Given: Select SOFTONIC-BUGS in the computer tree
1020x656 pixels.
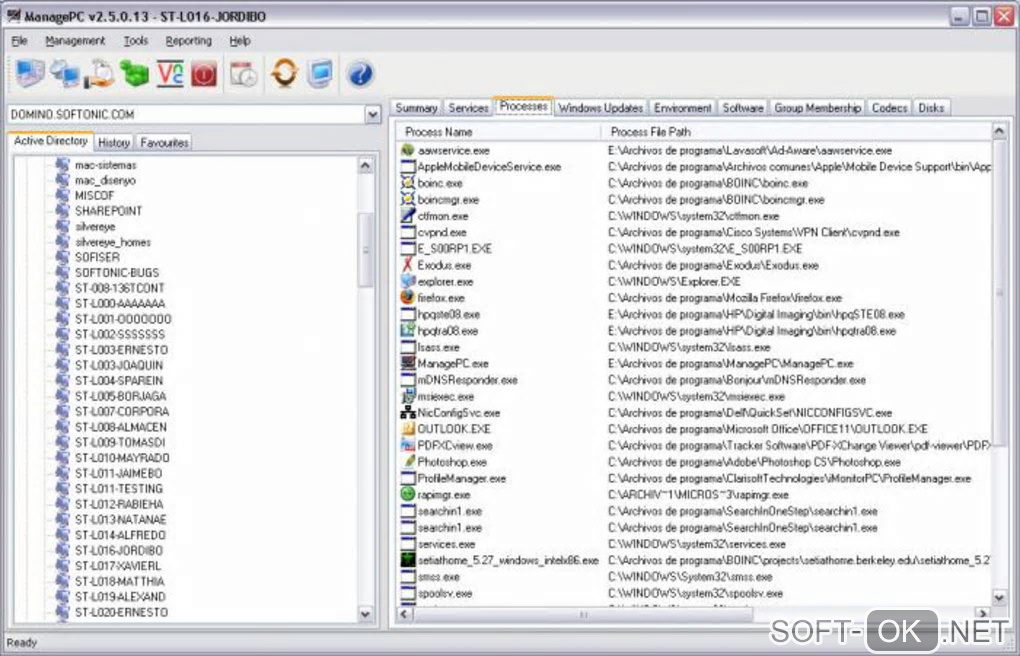Looking at the screenshot, I should click(x=117, y=273).
